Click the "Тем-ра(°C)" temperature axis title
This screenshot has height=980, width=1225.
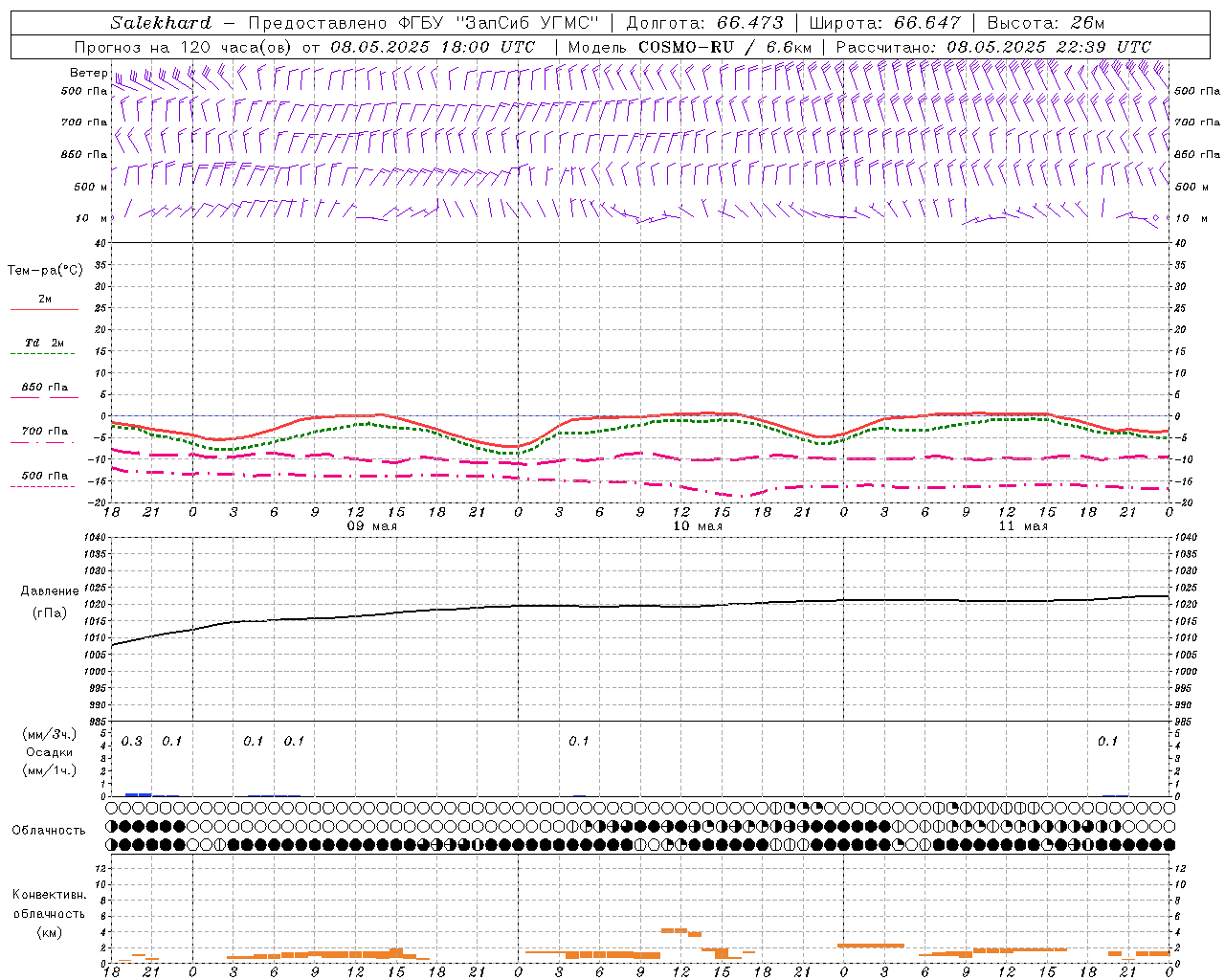45,271
